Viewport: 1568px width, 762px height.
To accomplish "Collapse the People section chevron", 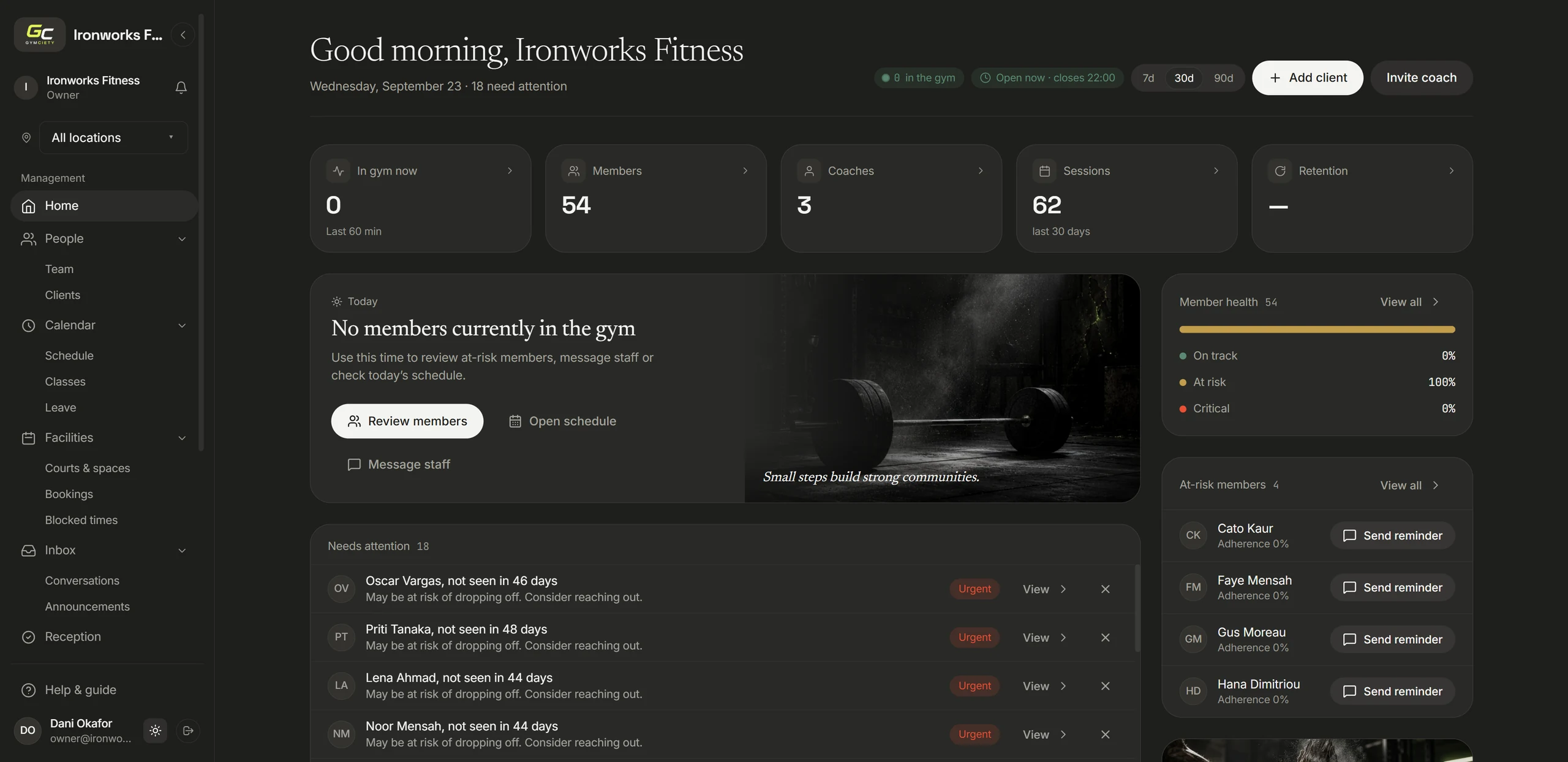I will 182,239.
